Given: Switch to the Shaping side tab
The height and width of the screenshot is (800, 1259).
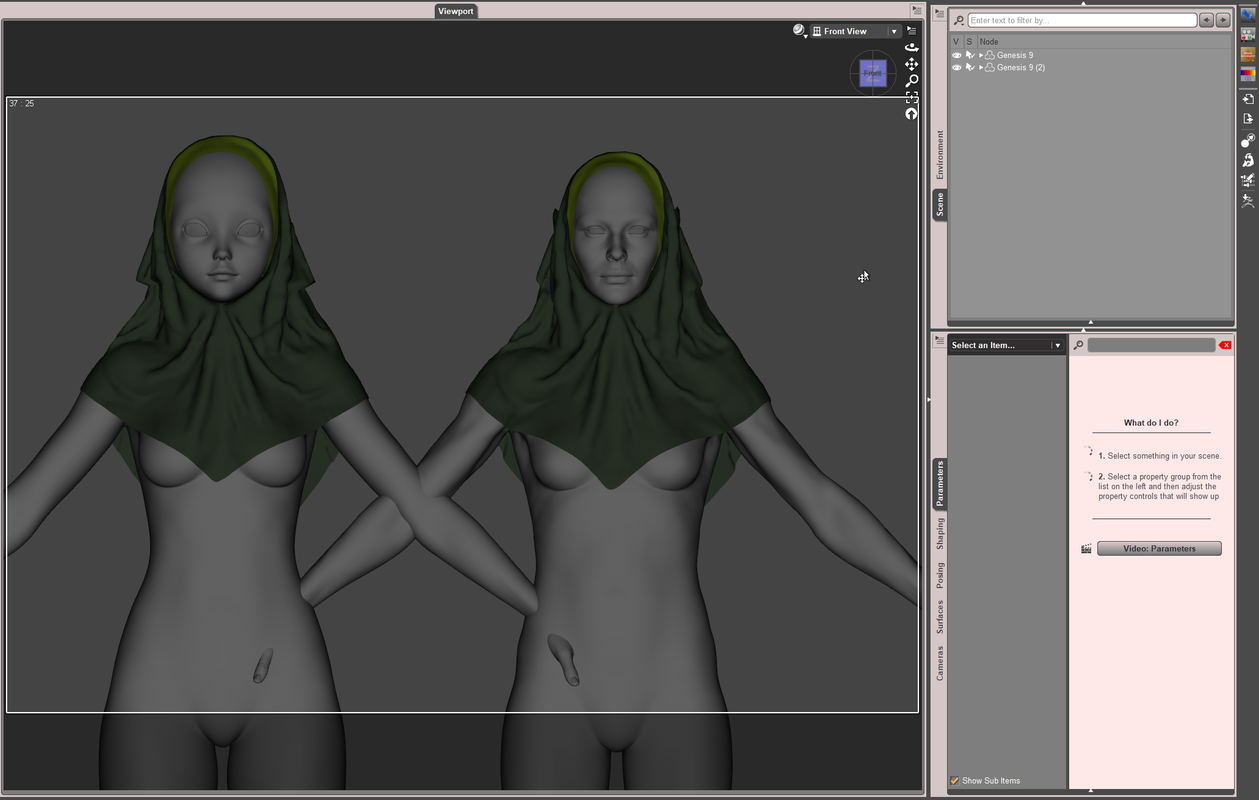Looking at the screenshot, I should (x=940, y=533).
